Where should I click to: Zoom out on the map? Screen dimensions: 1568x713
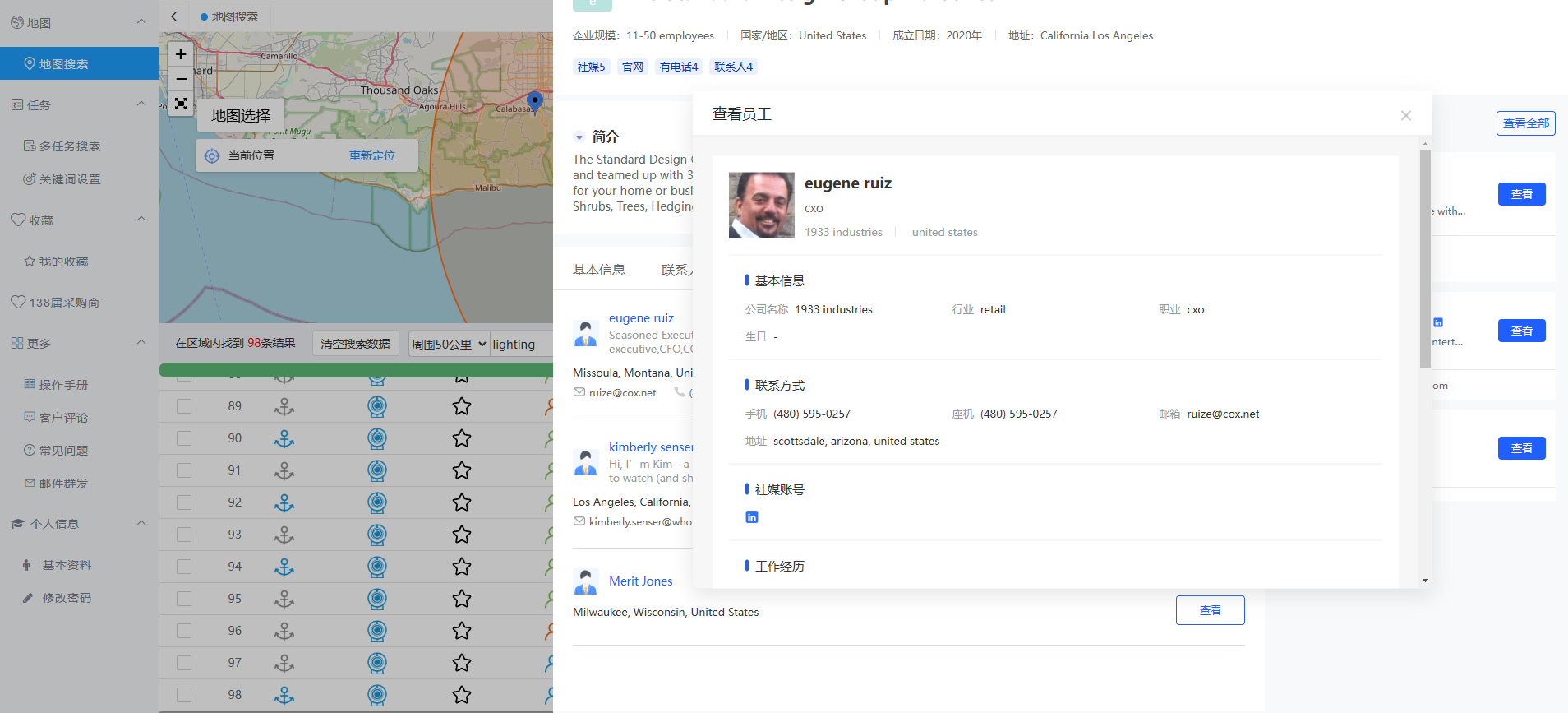[181, 79]
